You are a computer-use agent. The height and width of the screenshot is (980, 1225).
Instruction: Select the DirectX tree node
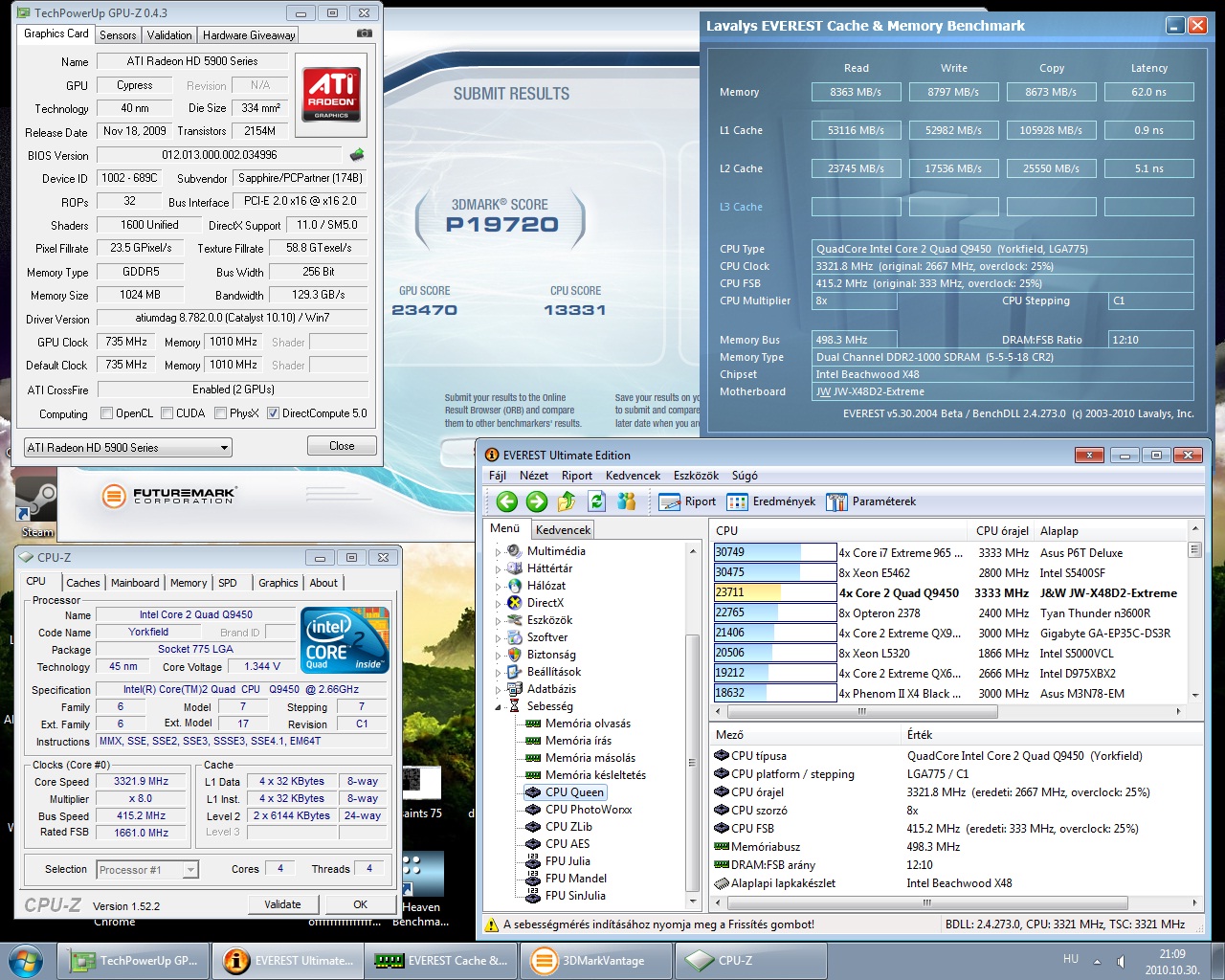545,603
